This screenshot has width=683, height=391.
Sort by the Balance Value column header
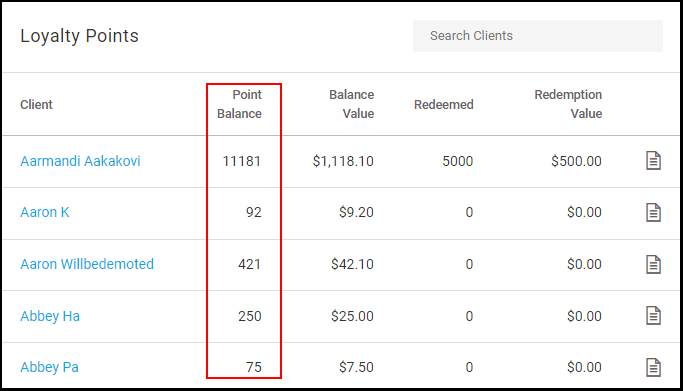coord(352,104)
